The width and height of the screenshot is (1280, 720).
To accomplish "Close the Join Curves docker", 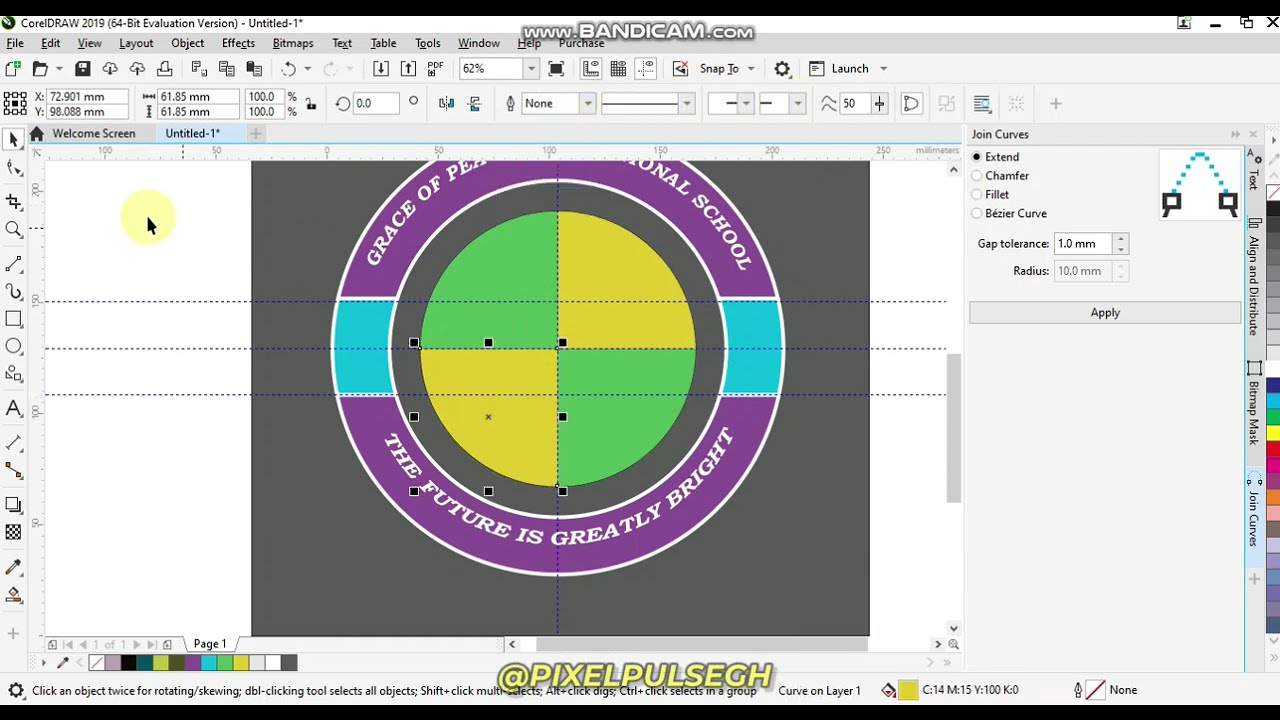I will pyautogui.click(x=1252, y=134).
